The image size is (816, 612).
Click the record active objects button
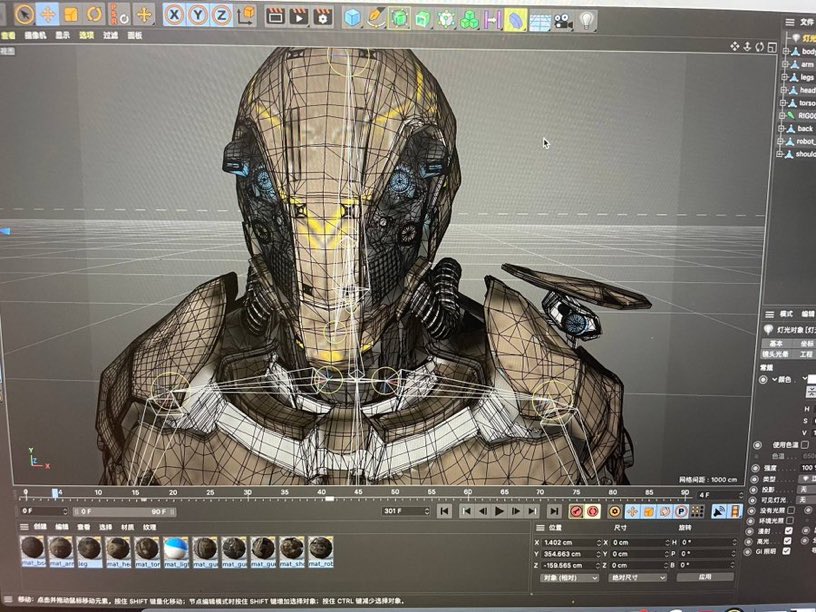pos(576,512)
